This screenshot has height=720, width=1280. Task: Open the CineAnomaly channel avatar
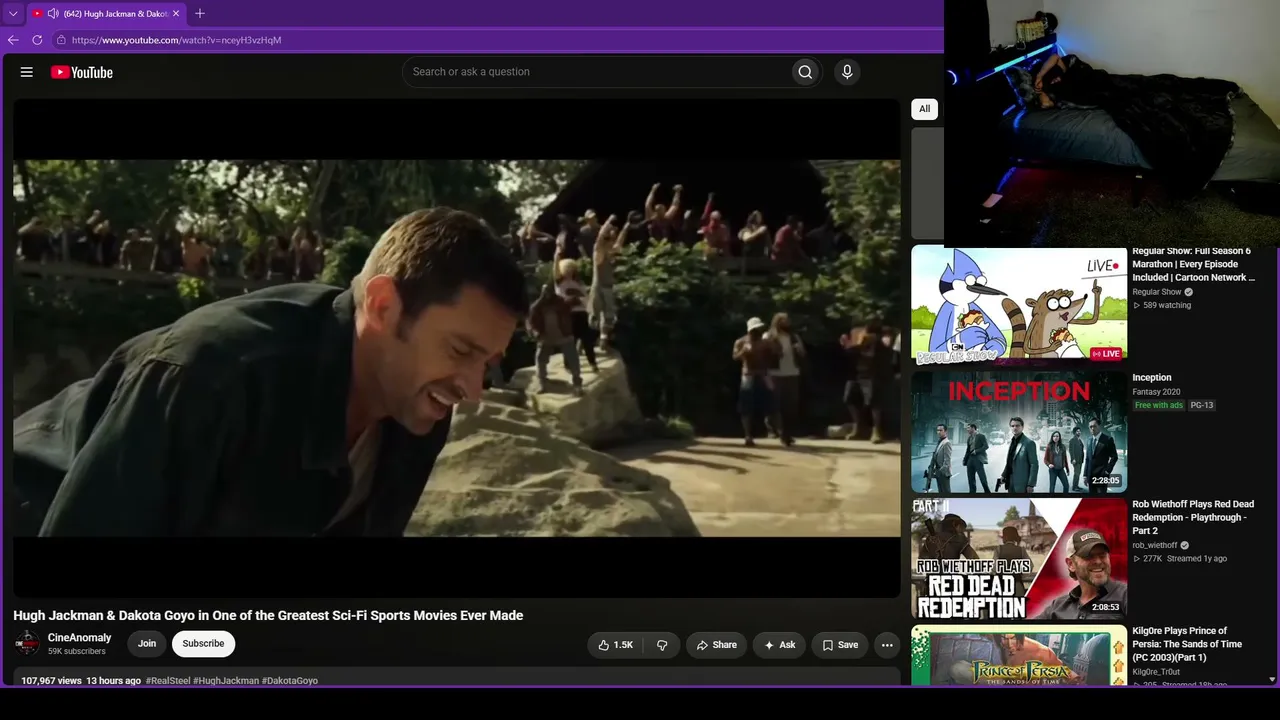pyautogui.click(x=27, y=644)
